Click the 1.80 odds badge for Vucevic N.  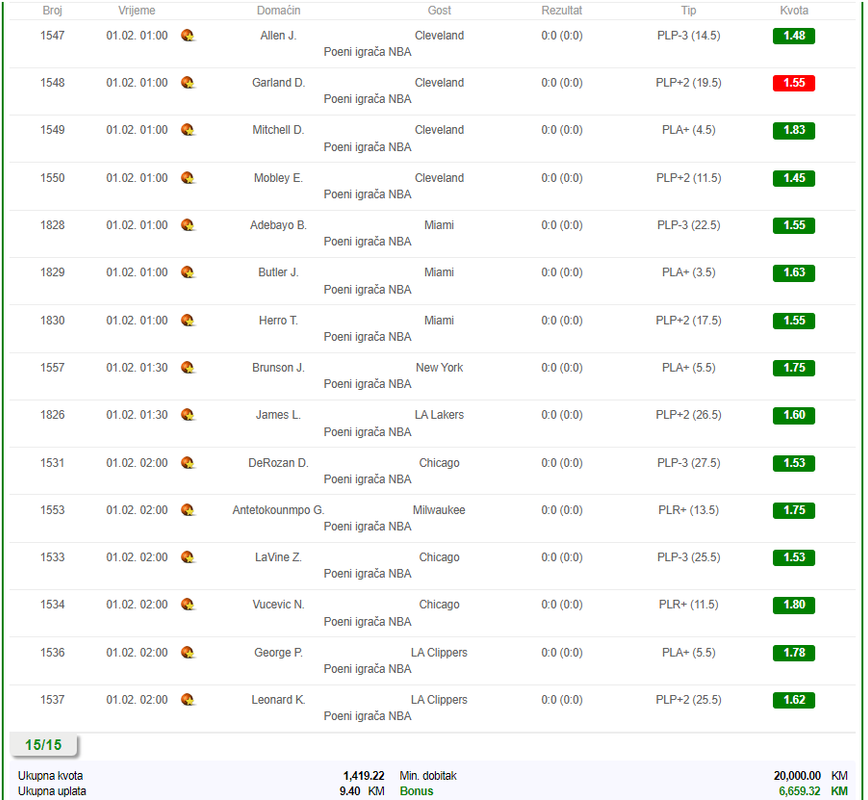tap(794, 605)
